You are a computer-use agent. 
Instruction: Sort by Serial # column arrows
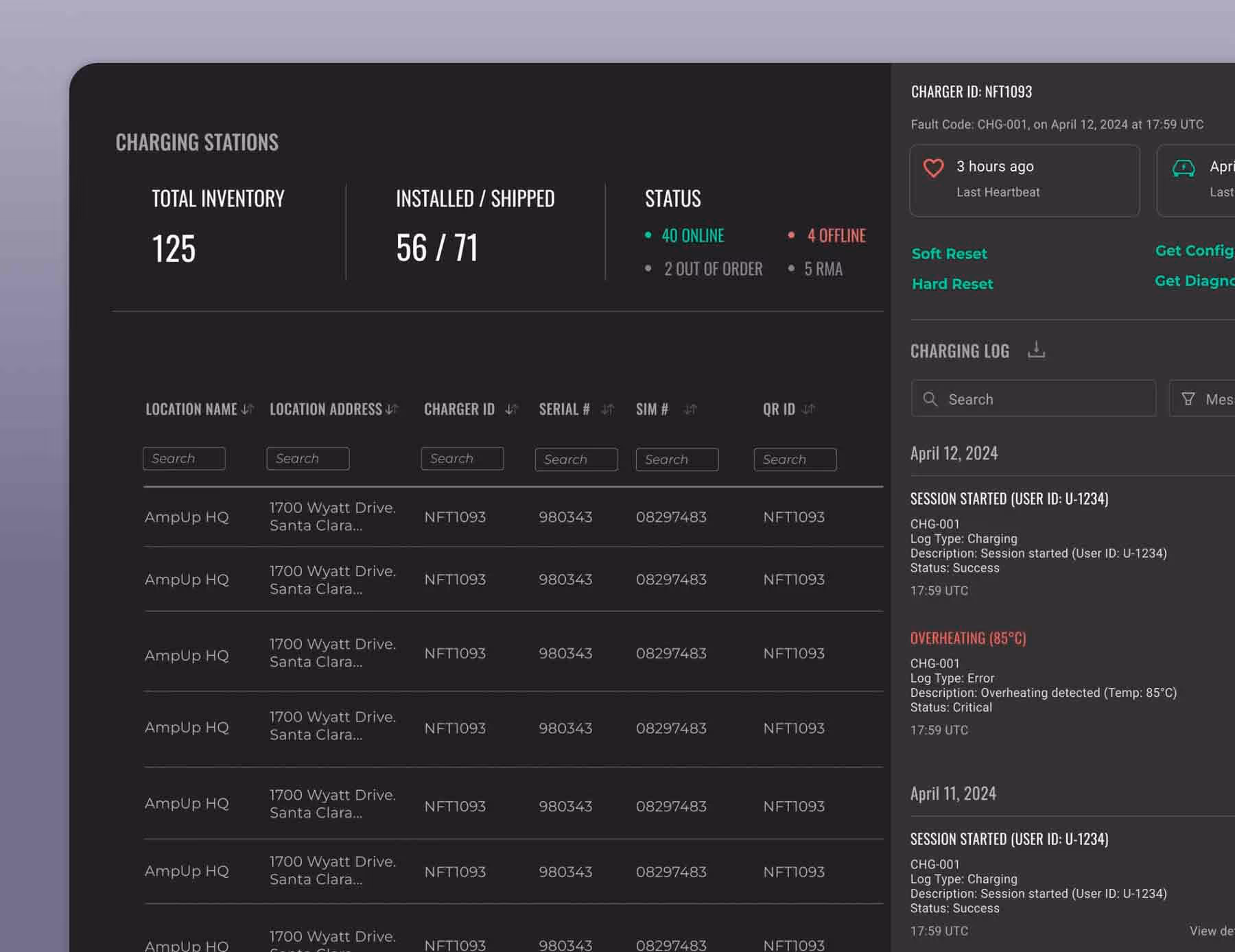point(607,409)
